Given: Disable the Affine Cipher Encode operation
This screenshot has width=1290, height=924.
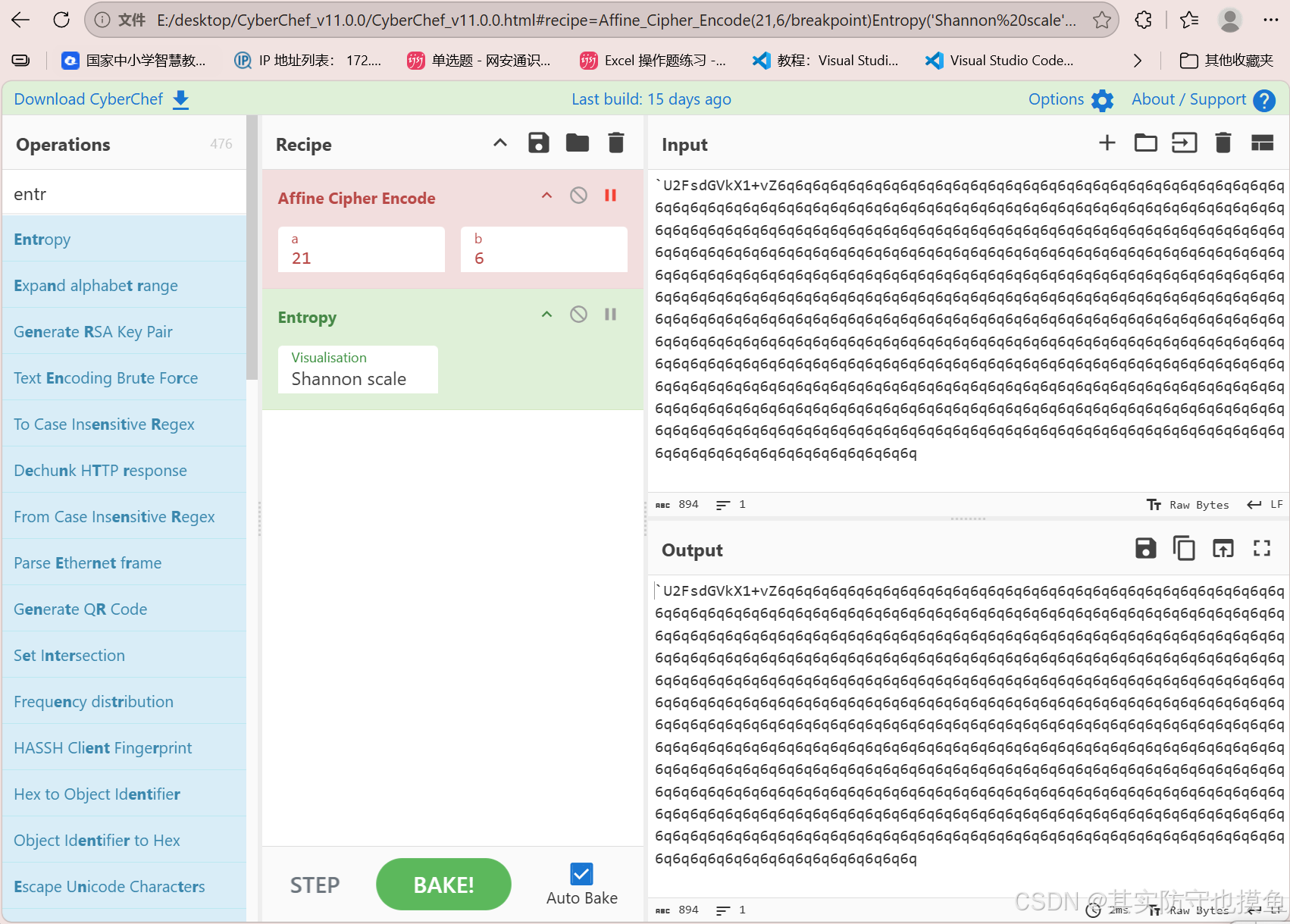Looking at the screenshot, I should click(578, 196).
